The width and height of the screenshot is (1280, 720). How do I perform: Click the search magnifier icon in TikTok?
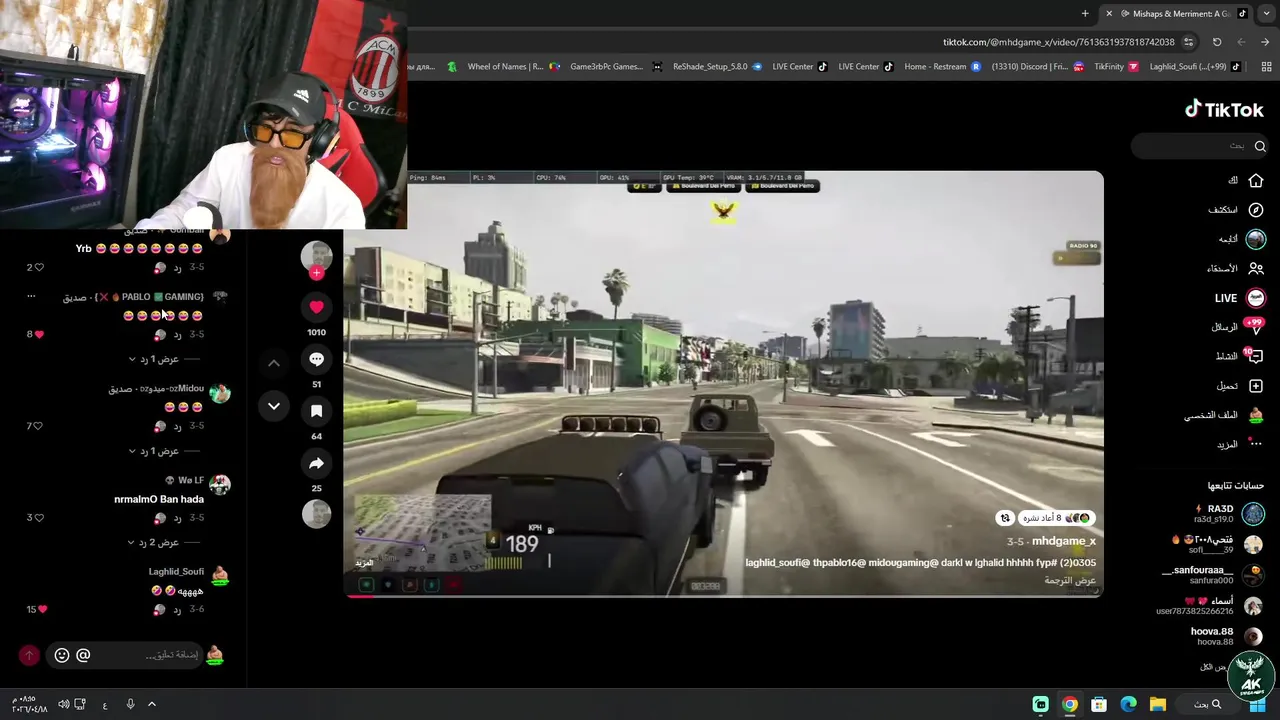[x=1260, y=146]
